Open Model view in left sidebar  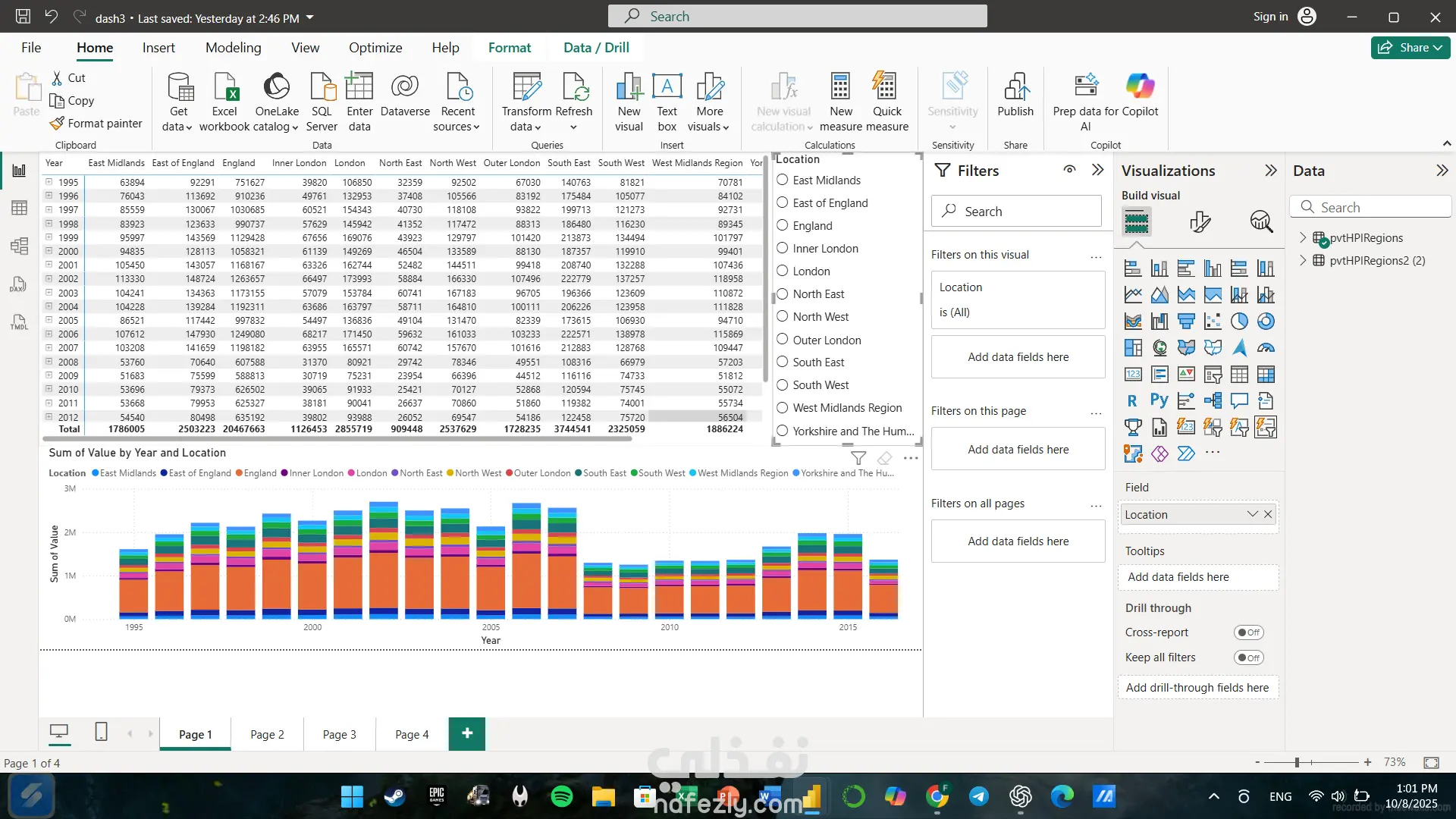coord(19,246)
